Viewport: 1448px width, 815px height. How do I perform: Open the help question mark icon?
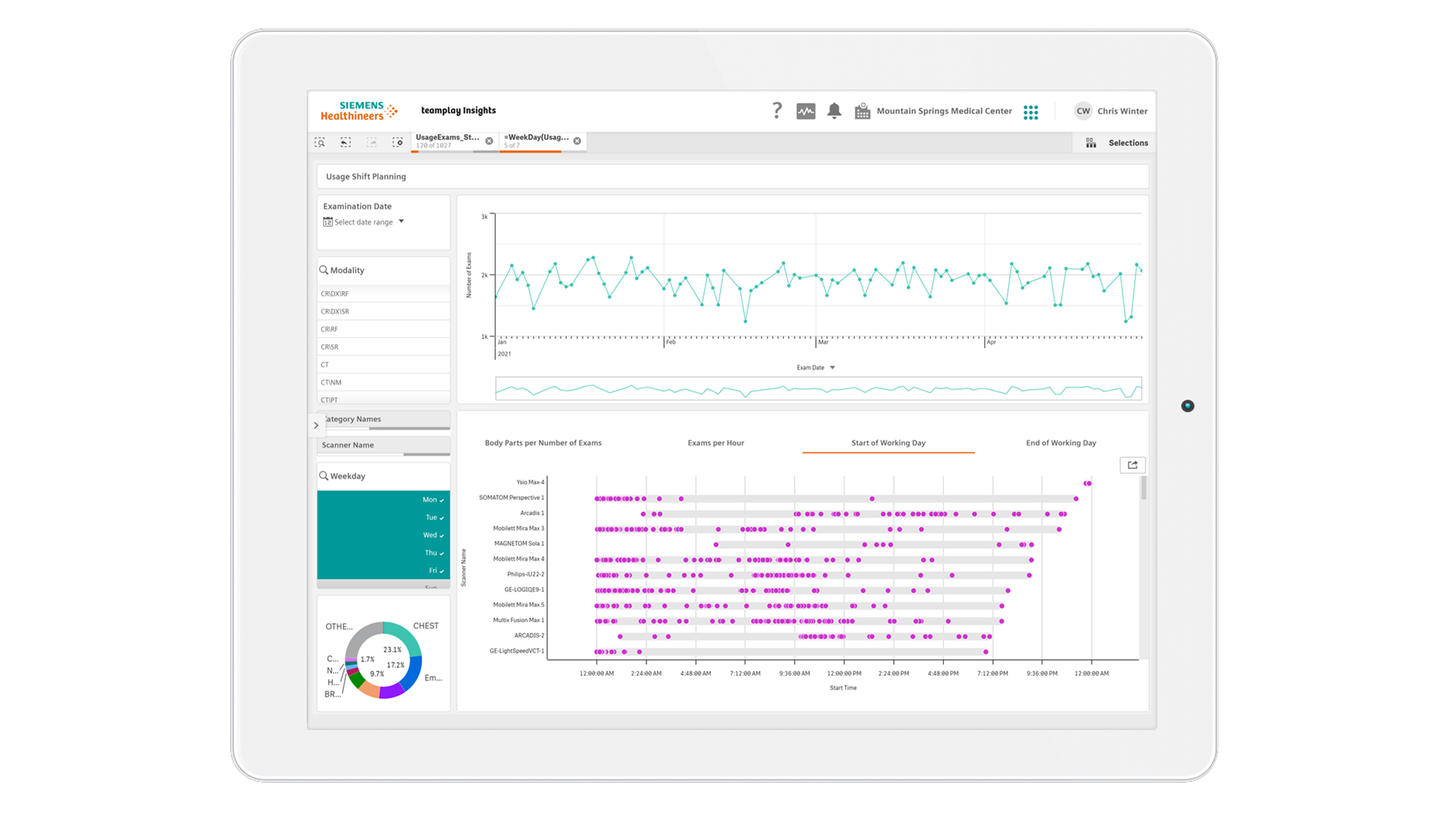777,111
